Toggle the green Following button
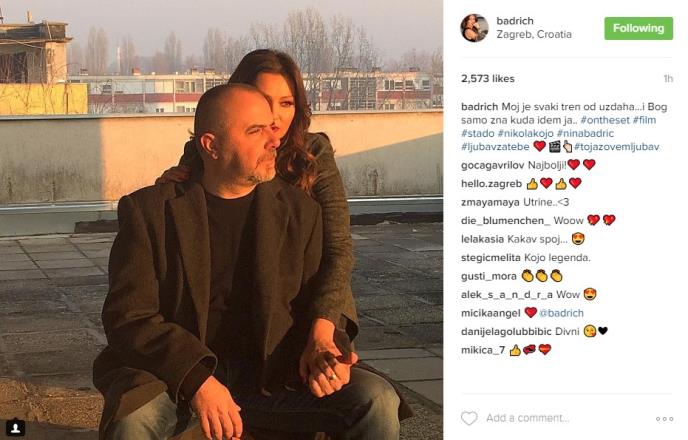The height and width of the screenshot is (440, 688). [638, 29]
